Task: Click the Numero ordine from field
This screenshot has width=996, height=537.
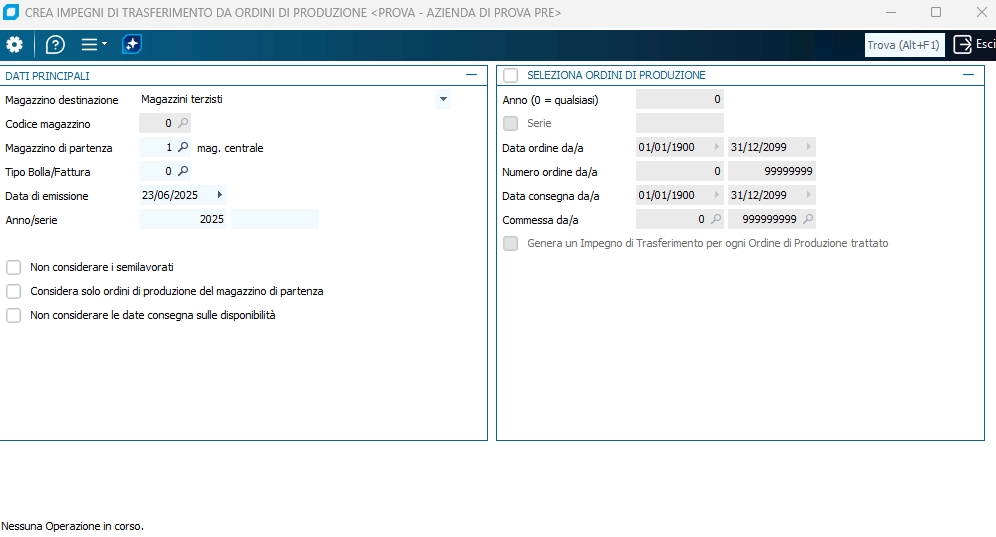Action: (x=680, y=171)
